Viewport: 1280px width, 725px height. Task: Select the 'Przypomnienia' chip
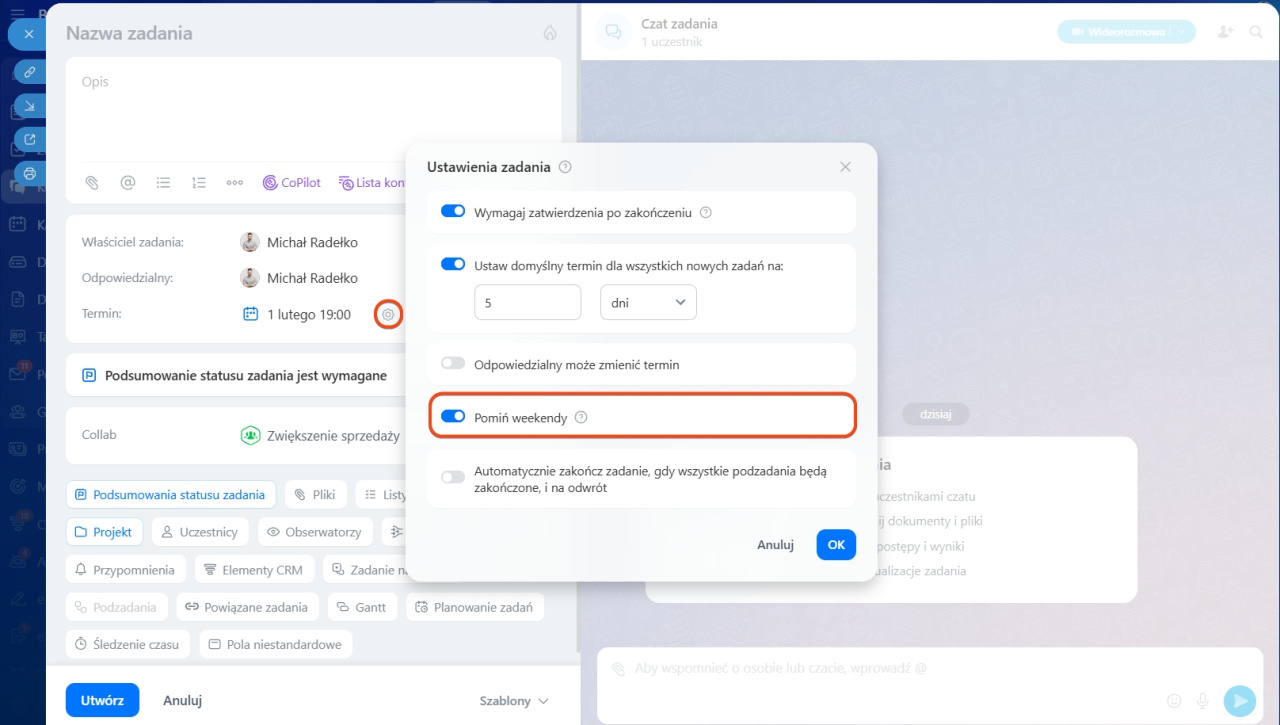click(125, 569)
